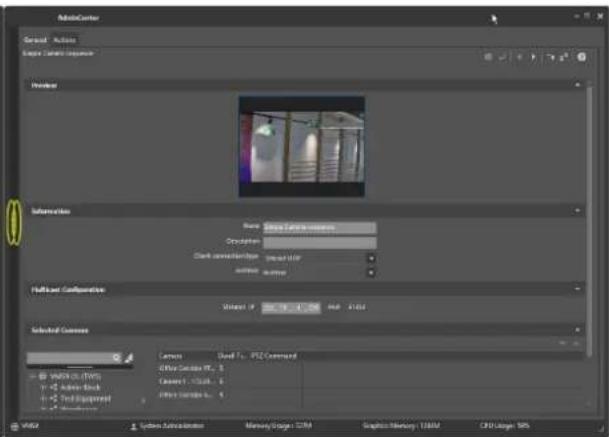Click the Name text field
This screenshot has width=609, height=437.
(320, 227)
